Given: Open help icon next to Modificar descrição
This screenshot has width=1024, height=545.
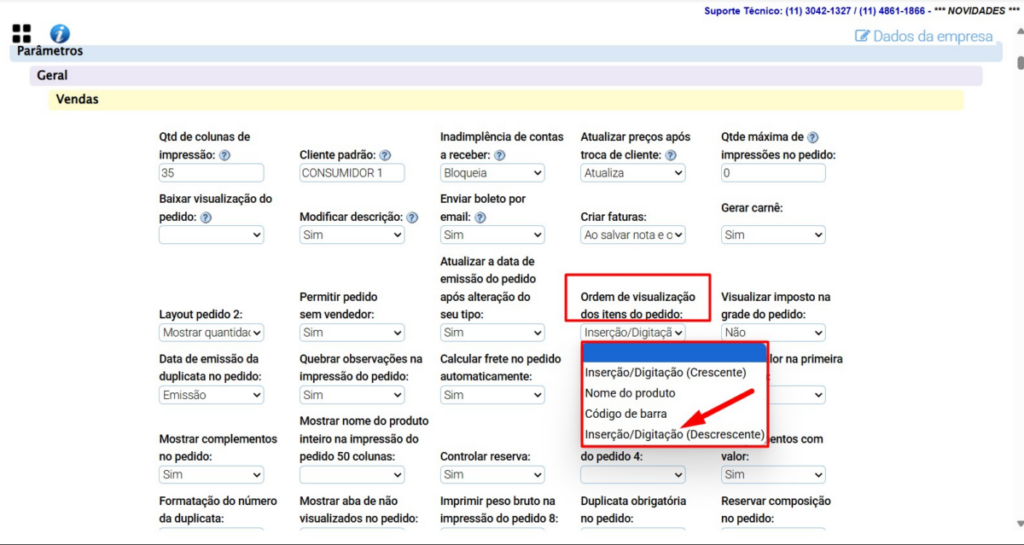Looking at the screenshot, I should pyautogui.click(x=412, y=217).
